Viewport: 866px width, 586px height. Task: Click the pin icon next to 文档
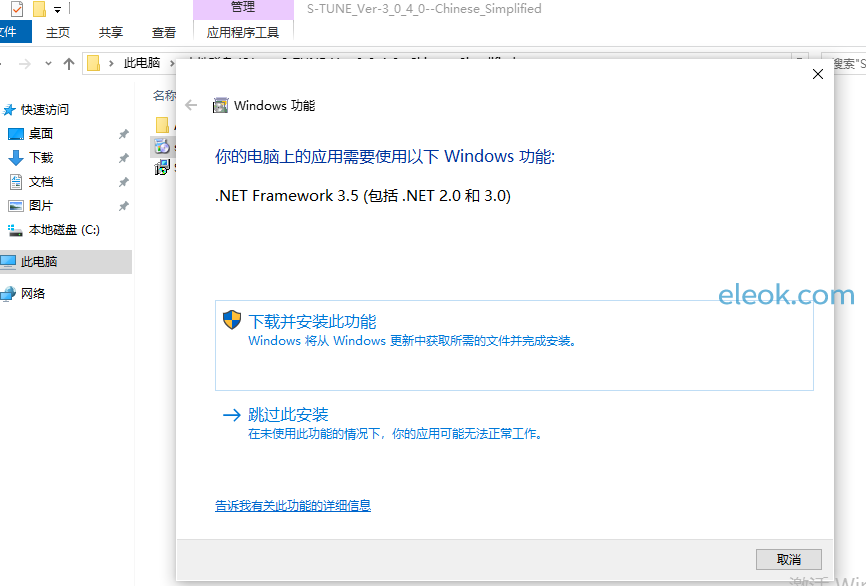pos(124,182)
